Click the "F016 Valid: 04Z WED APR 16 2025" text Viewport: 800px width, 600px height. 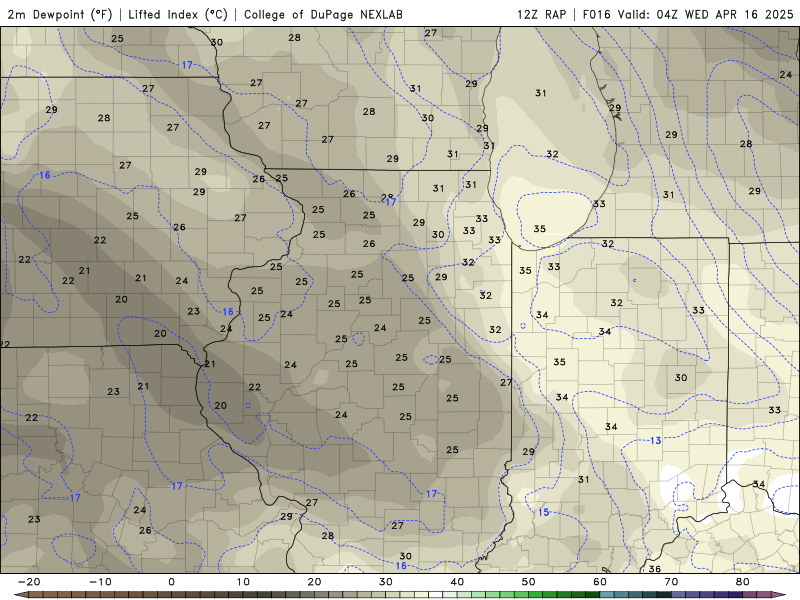click(x=688, y=14)
